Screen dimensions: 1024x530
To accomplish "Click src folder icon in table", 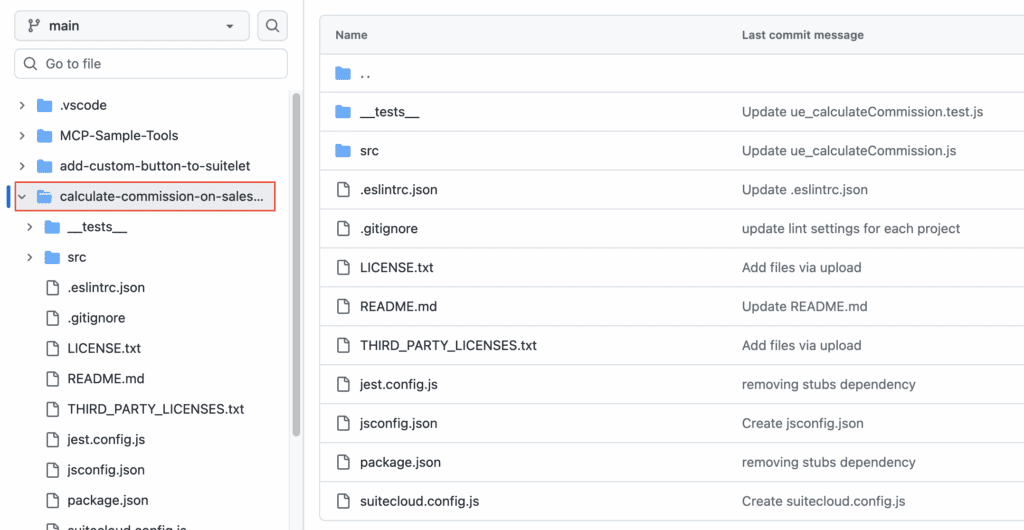I will coord(343,151).
